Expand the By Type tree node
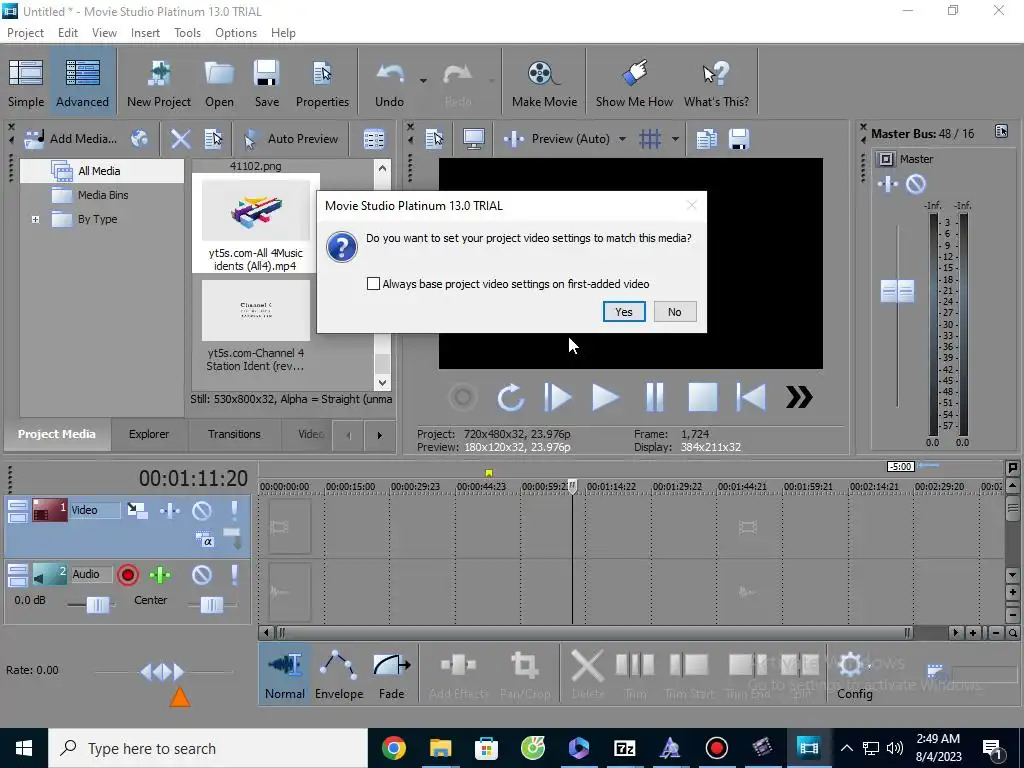Image resolution: width=1024 pixels, height=768 pixels. (x=36, y=219)
